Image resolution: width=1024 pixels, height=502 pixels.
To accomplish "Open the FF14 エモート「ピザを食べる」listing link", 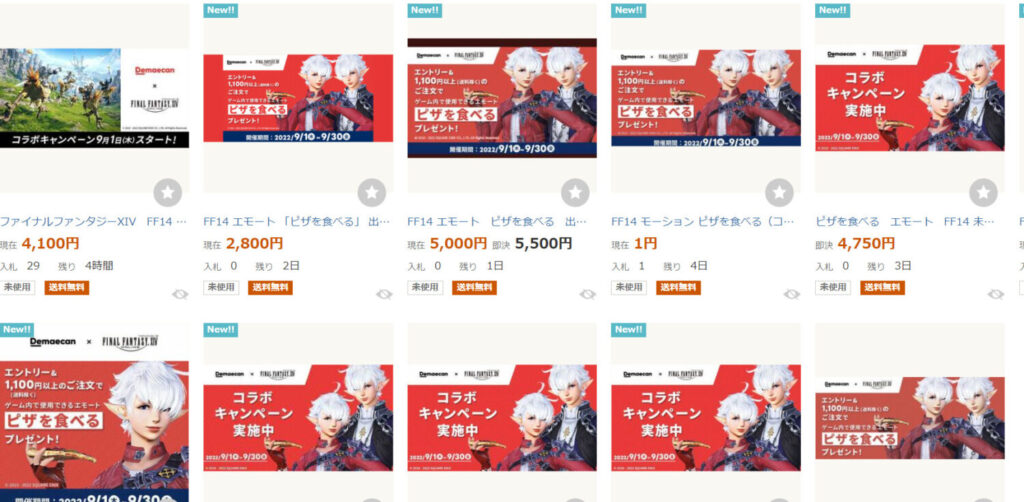I will click(297, 221).
